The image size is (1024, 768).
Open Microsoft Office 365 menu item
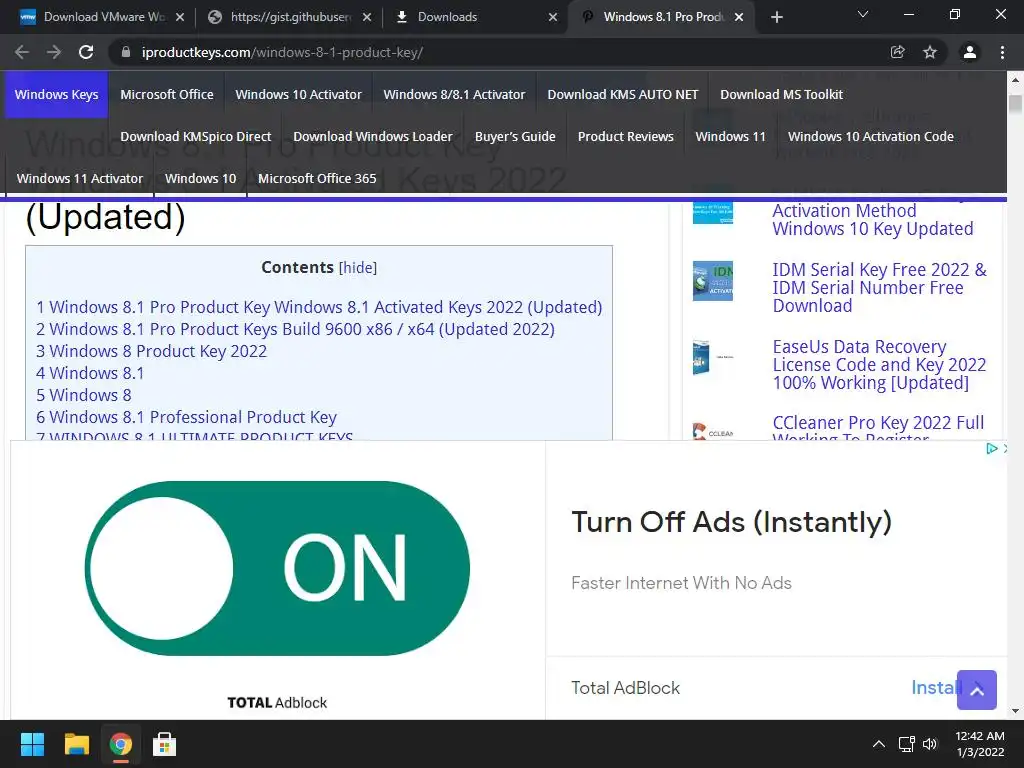pyautogui.click(x=317, y=178)
